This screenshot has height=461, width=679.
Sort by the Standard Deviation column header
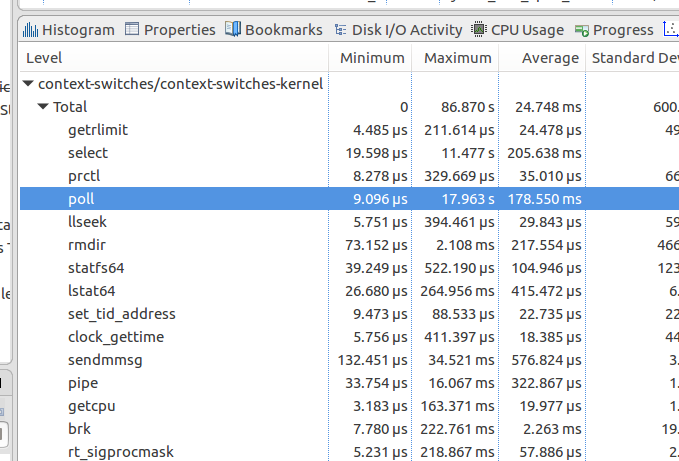[x=634, y=58]
